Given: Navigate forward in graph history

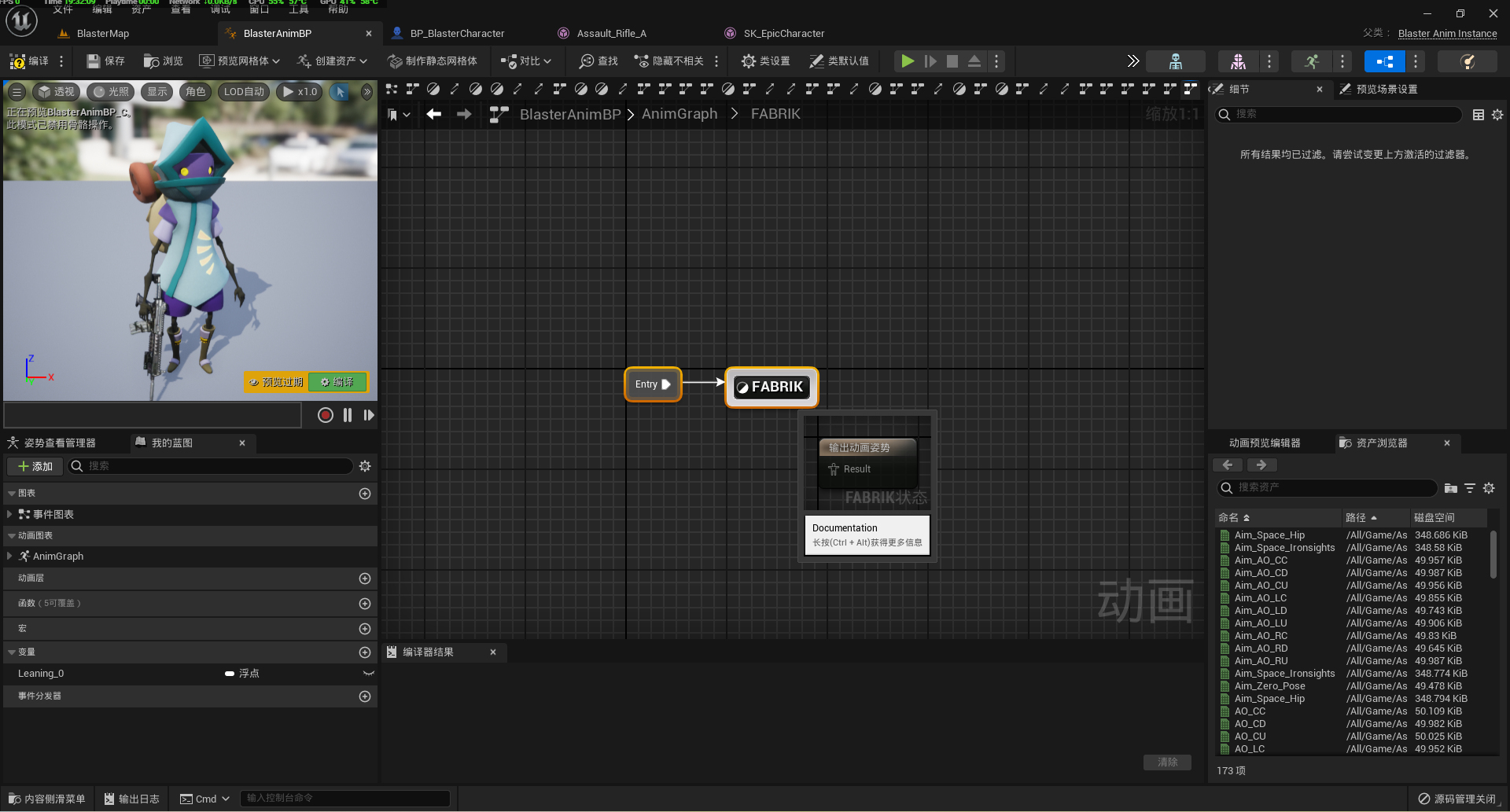Looking at the screenshot, I should 464,114.
